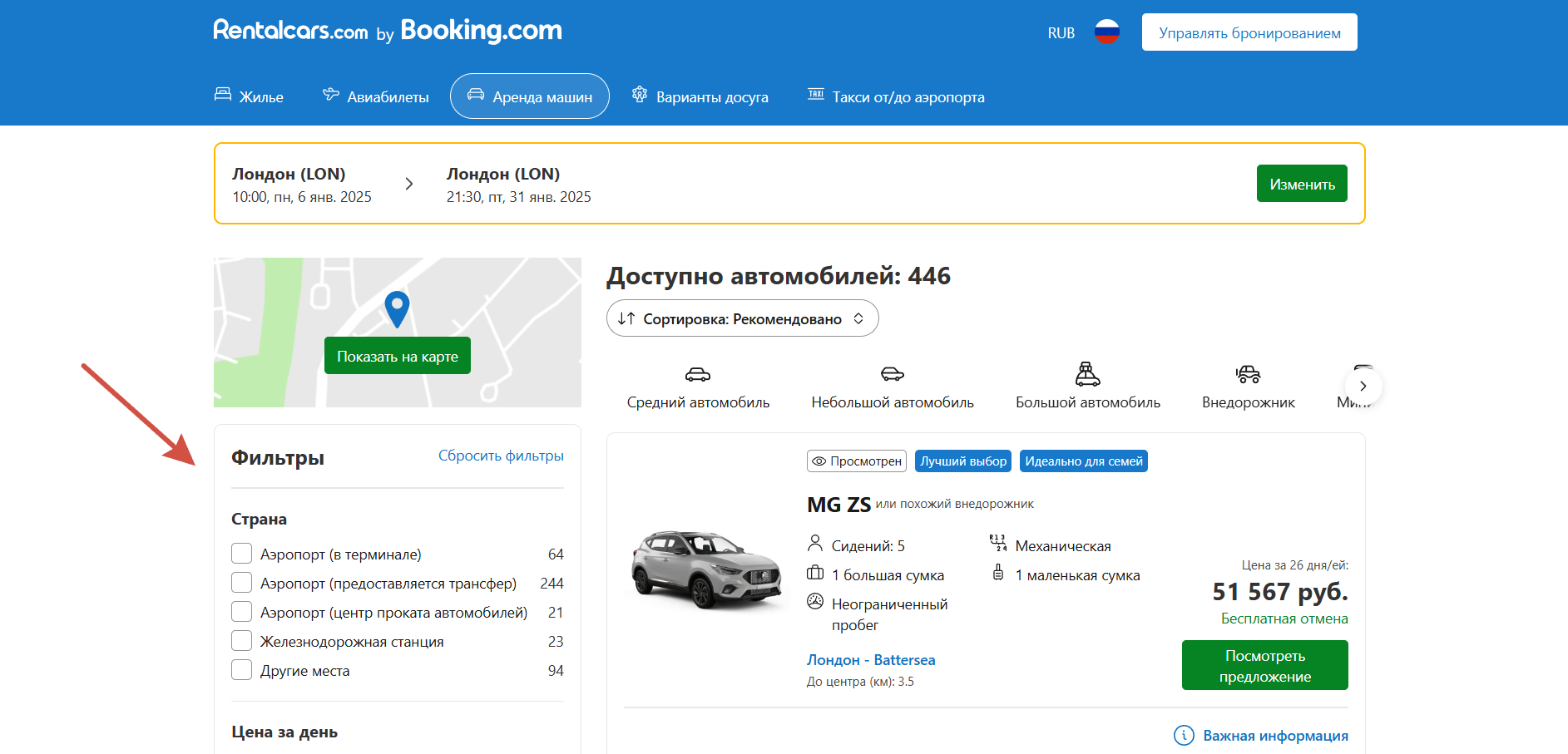Viewport: 1568px width, 754px height.
Task: Filter by Большой автомобиль car type
Action: coord(1087,387)
